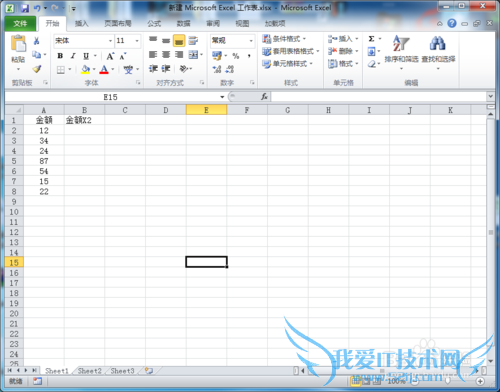Click the Paste clipboard icon
The height and width of the screenshot is (392, 500).
pyautogui.click(x=18, y=44)
